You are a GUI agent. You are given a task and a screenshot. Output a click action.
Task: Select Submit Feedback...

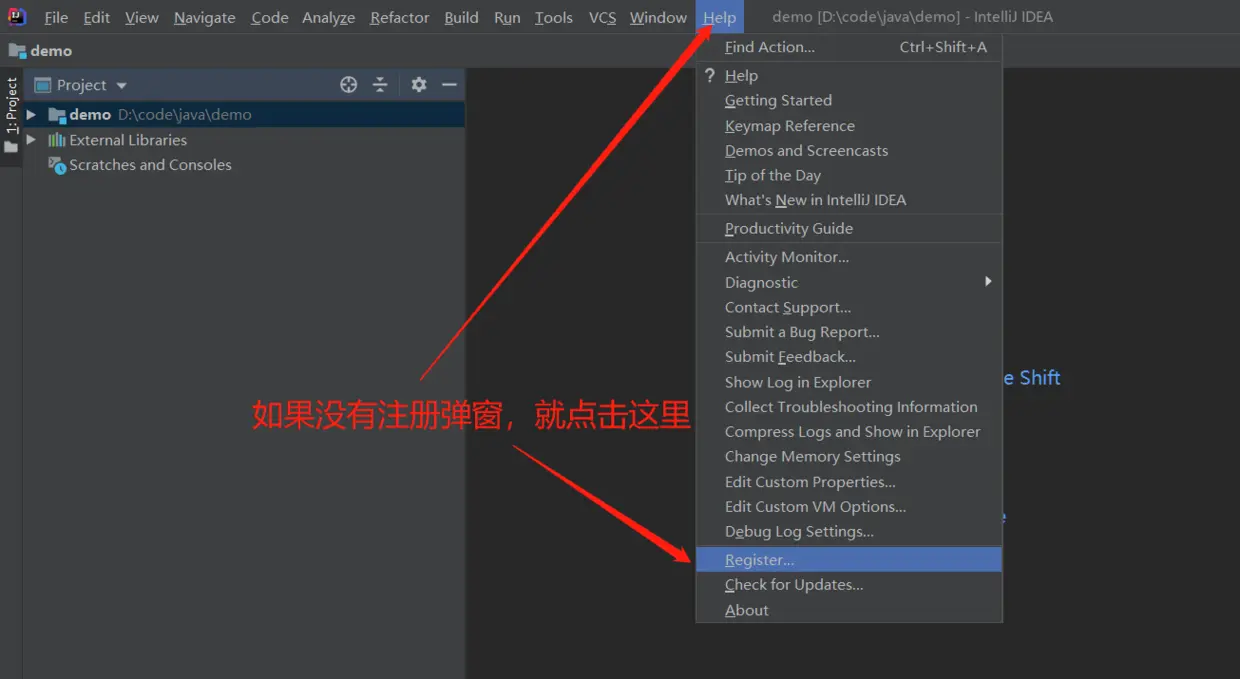coord(849,357)
